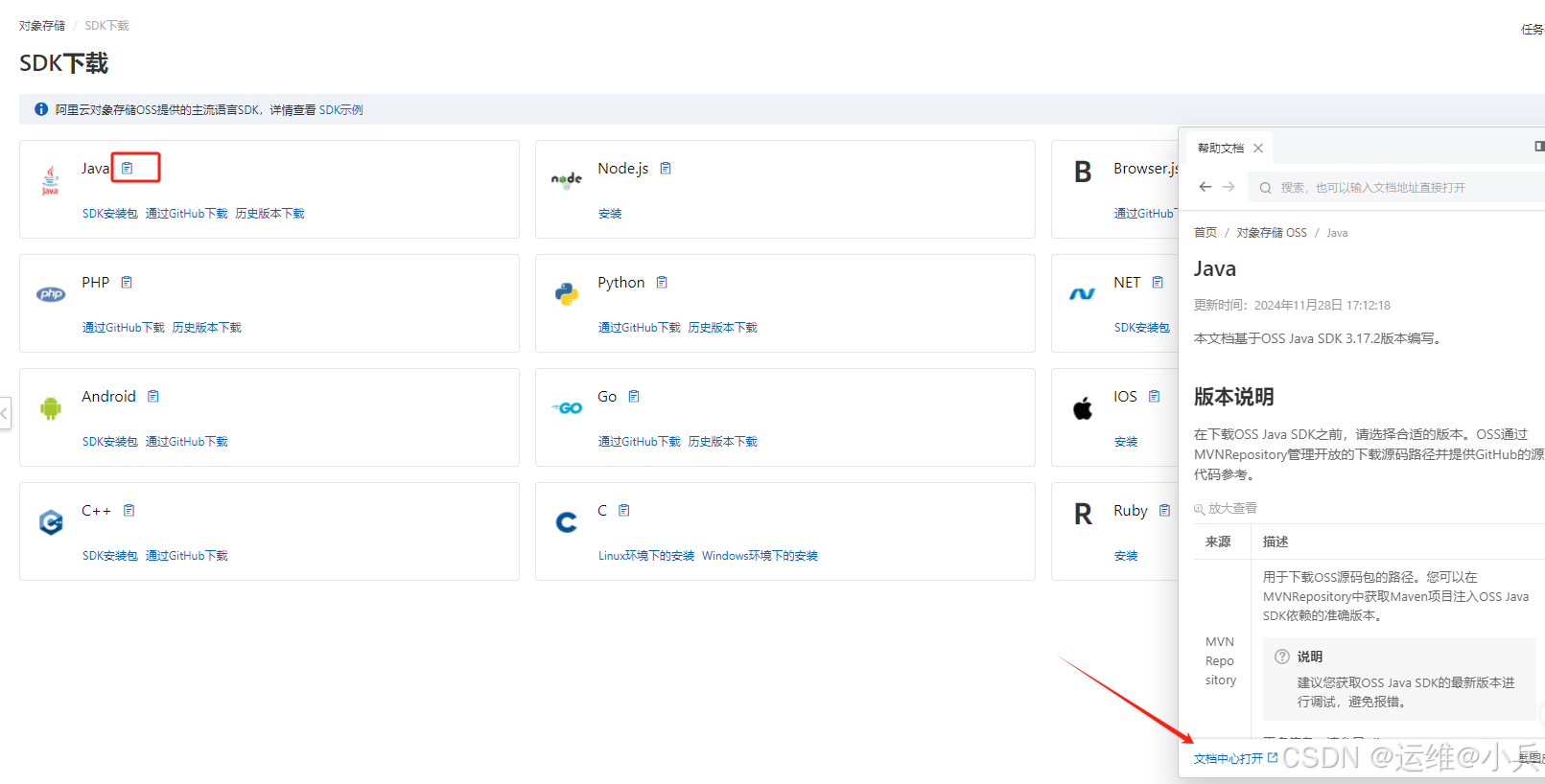Open Python 通过GitHub下载 link

(639, 328)
